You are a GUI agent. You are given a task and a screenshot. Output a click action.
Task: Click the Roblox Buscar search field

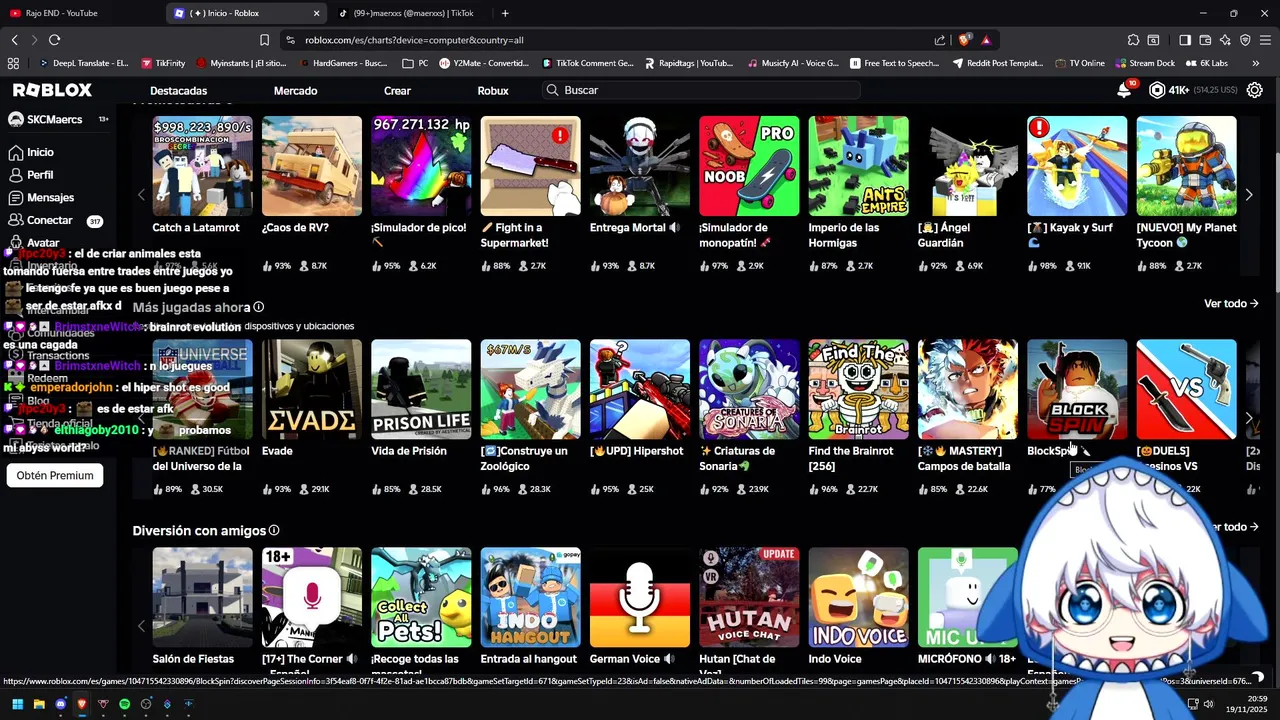[700, 90]
